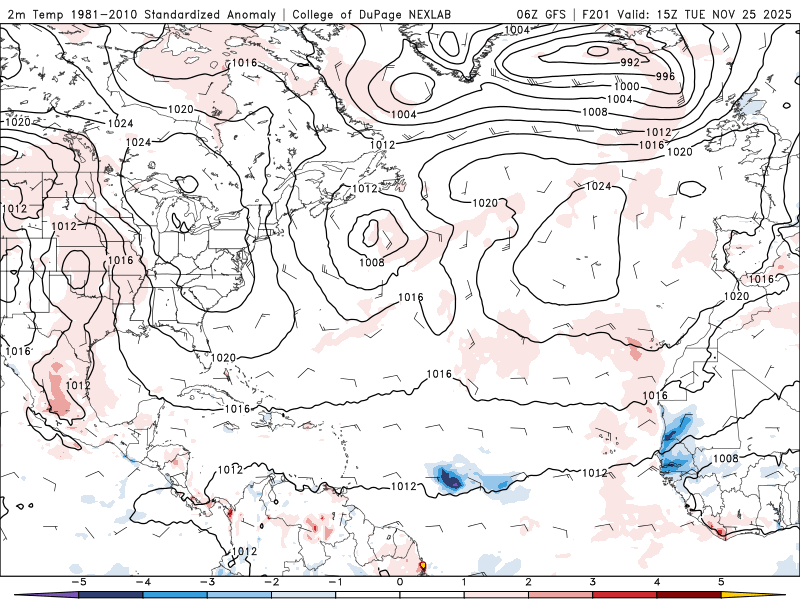Select the salmon pink 2 to 3 swatch

point(561,595)
